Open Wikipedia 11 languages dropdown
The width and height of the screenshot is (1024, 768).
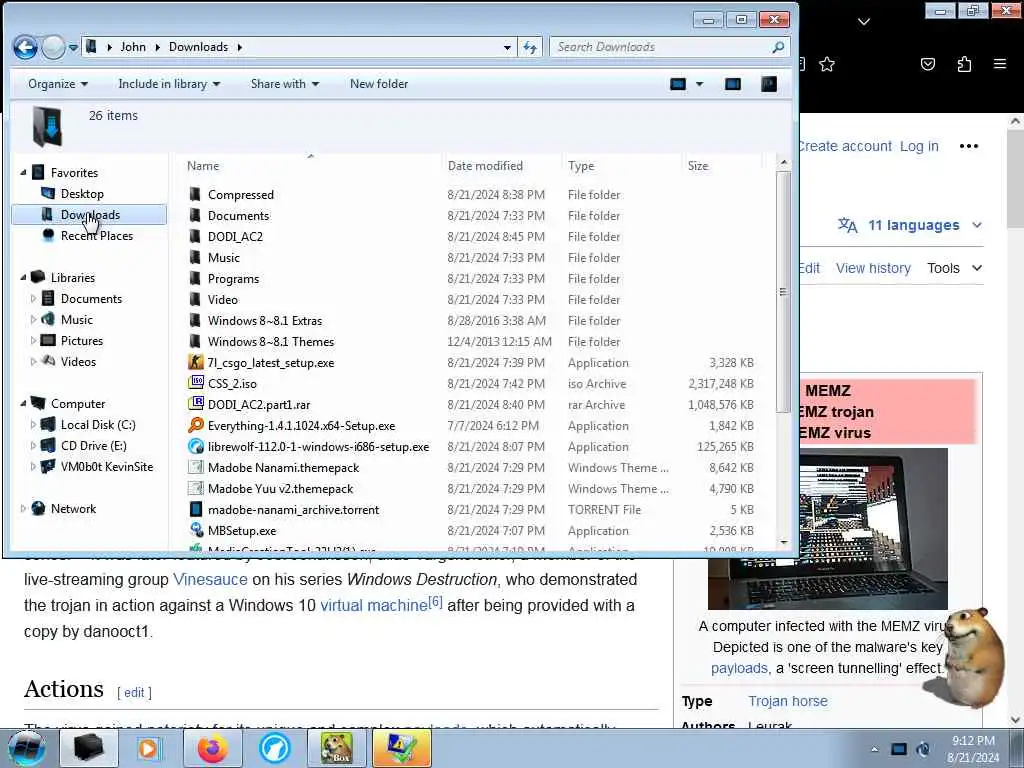coord(910,225)
